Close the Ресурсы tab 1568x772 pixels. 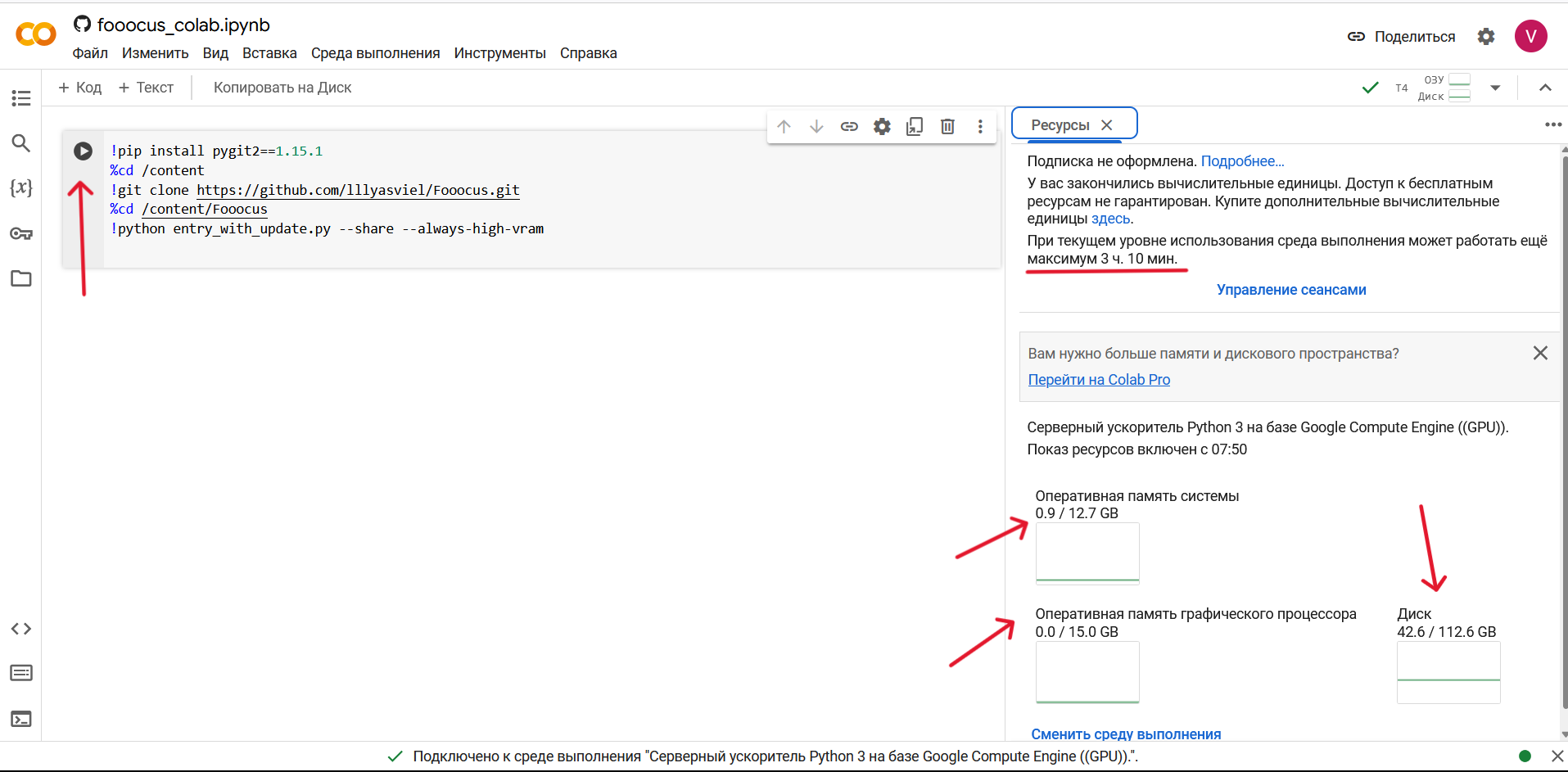(1107, 124)
